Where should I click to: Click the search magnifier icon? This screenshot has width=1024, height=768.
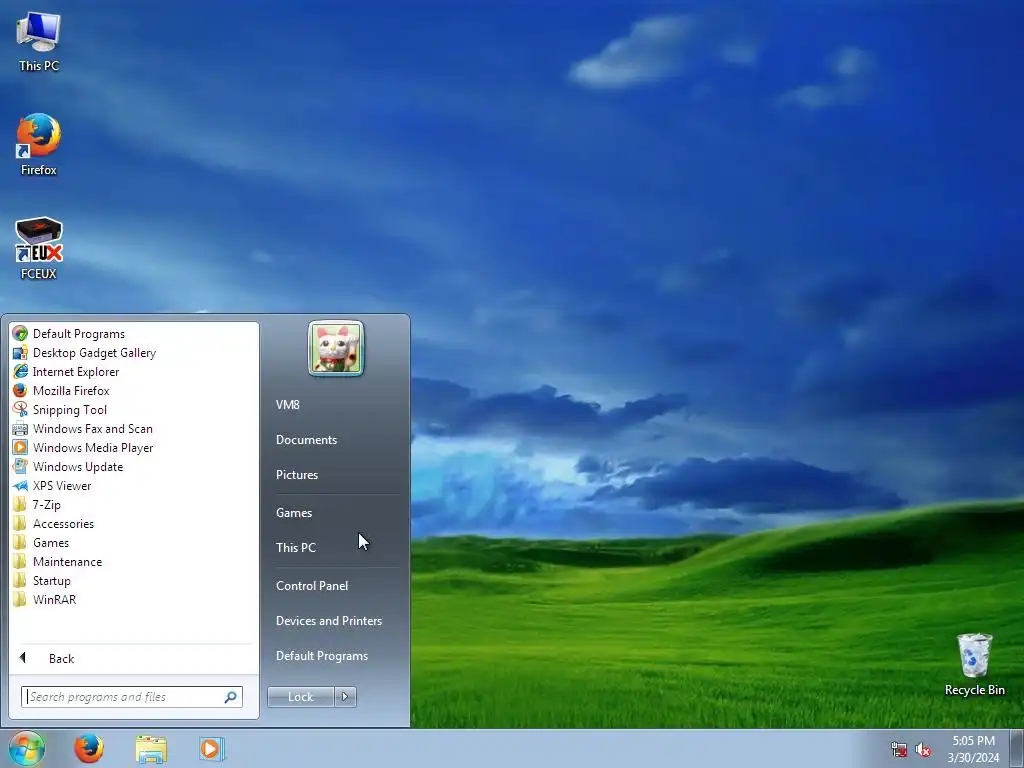(x=230, y=697)
